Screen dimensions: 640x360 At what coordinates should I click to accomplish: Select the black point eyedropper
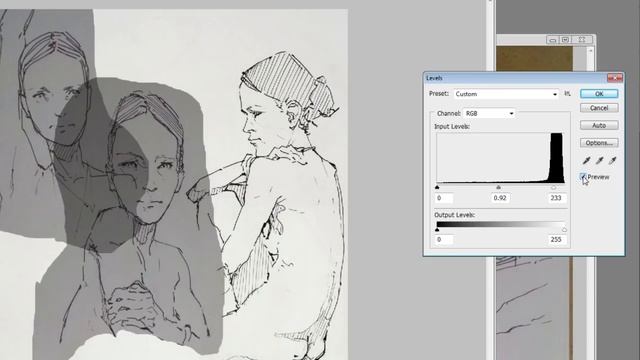click(x=587, y=160)
